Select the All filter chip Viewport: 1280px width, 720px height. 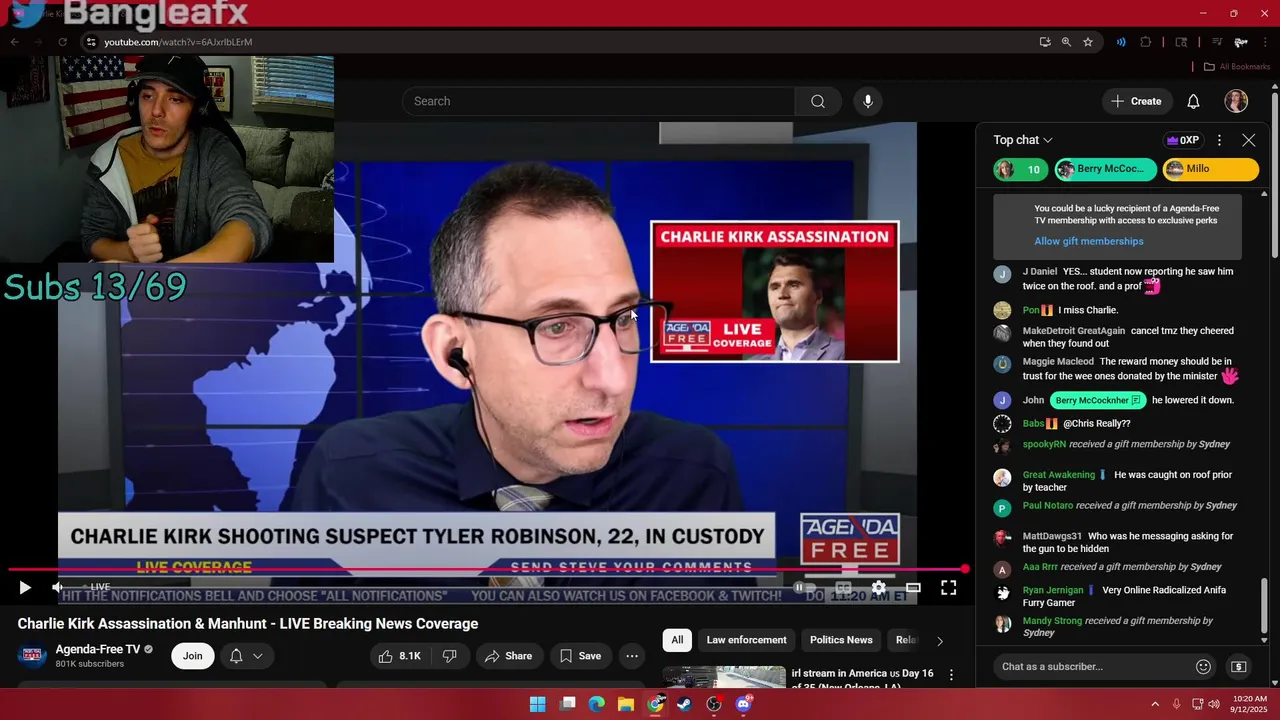[677, 640]
